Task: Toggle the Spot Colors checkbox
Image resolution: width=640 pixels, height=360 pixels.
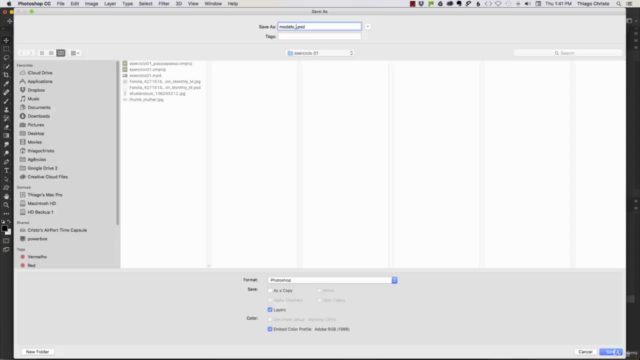Action: [319, 300]
